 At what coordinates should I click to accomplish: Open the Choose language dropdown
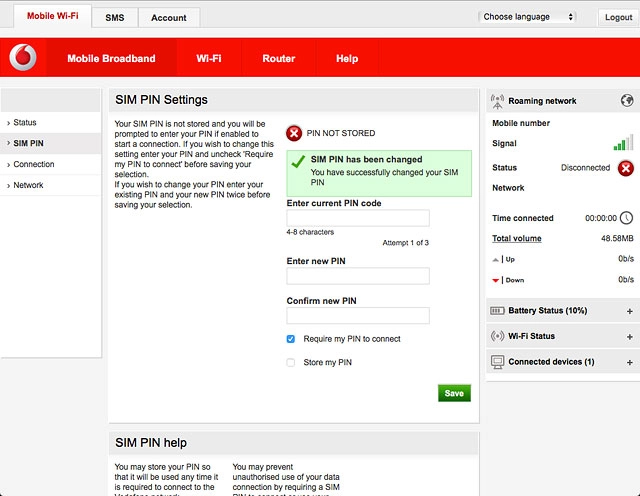[x=528, y=17]
